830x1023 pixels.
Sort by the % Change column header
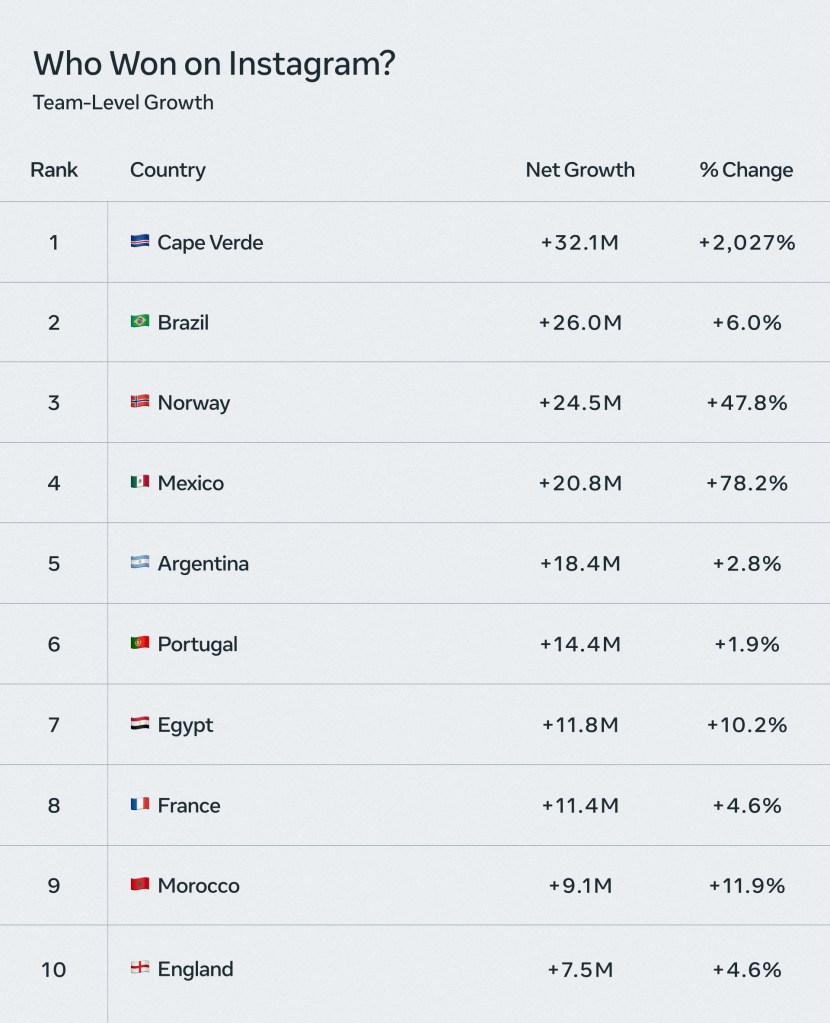pos(746,170)
